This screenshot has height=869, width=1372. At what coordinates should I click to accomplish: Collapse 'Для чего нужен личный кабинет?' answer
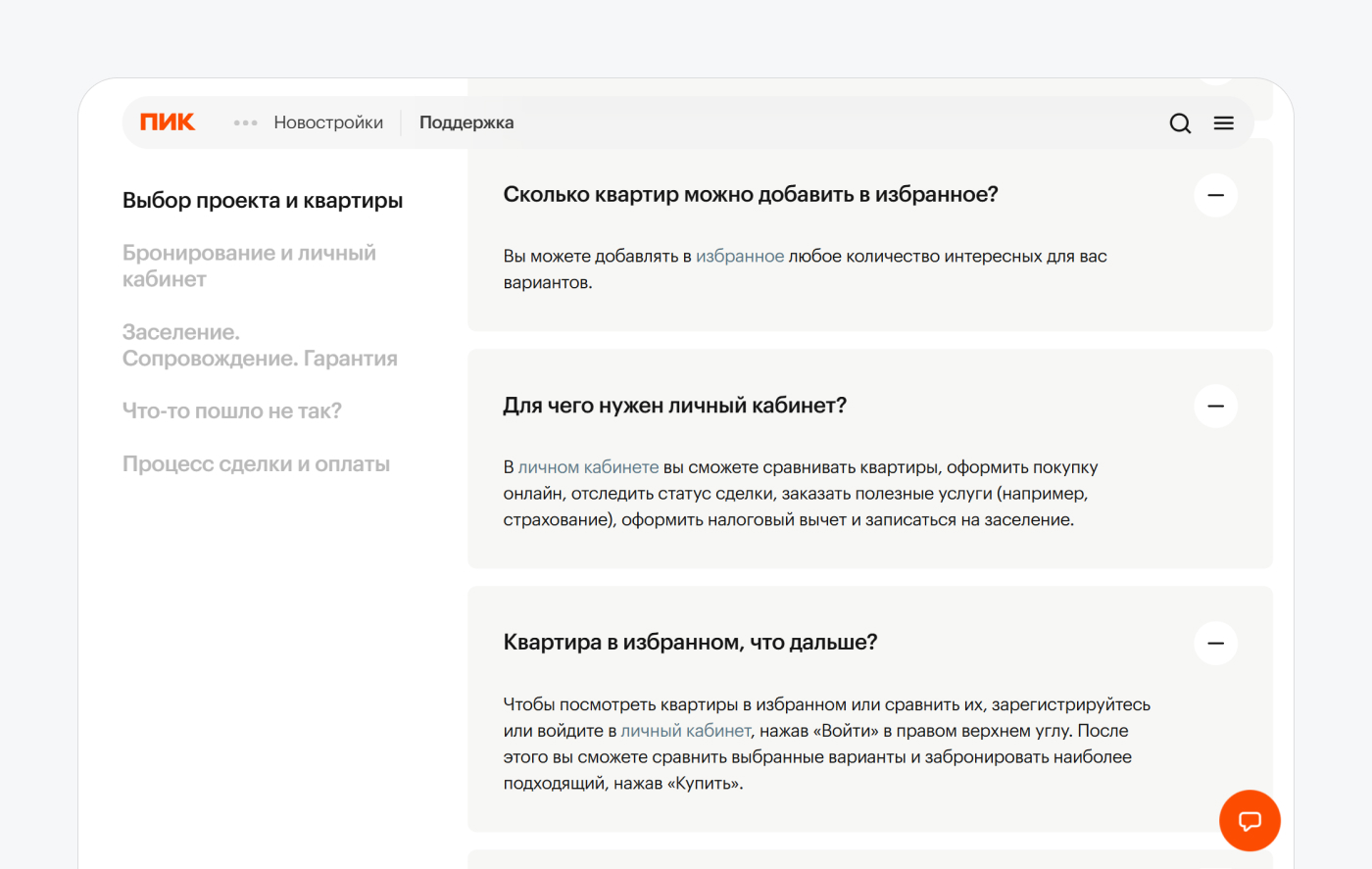tap(1215, 406)
